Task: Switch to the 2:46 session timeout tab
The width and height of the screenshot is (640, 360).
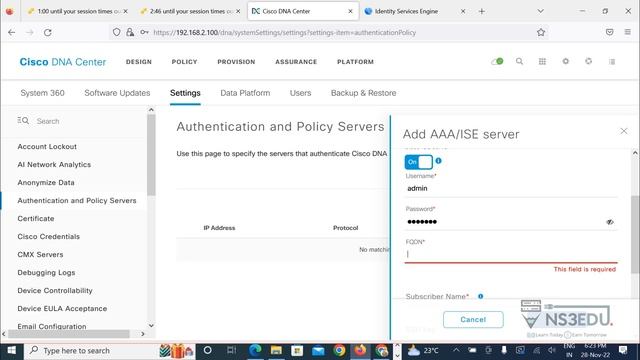Action: pos(190,11)
